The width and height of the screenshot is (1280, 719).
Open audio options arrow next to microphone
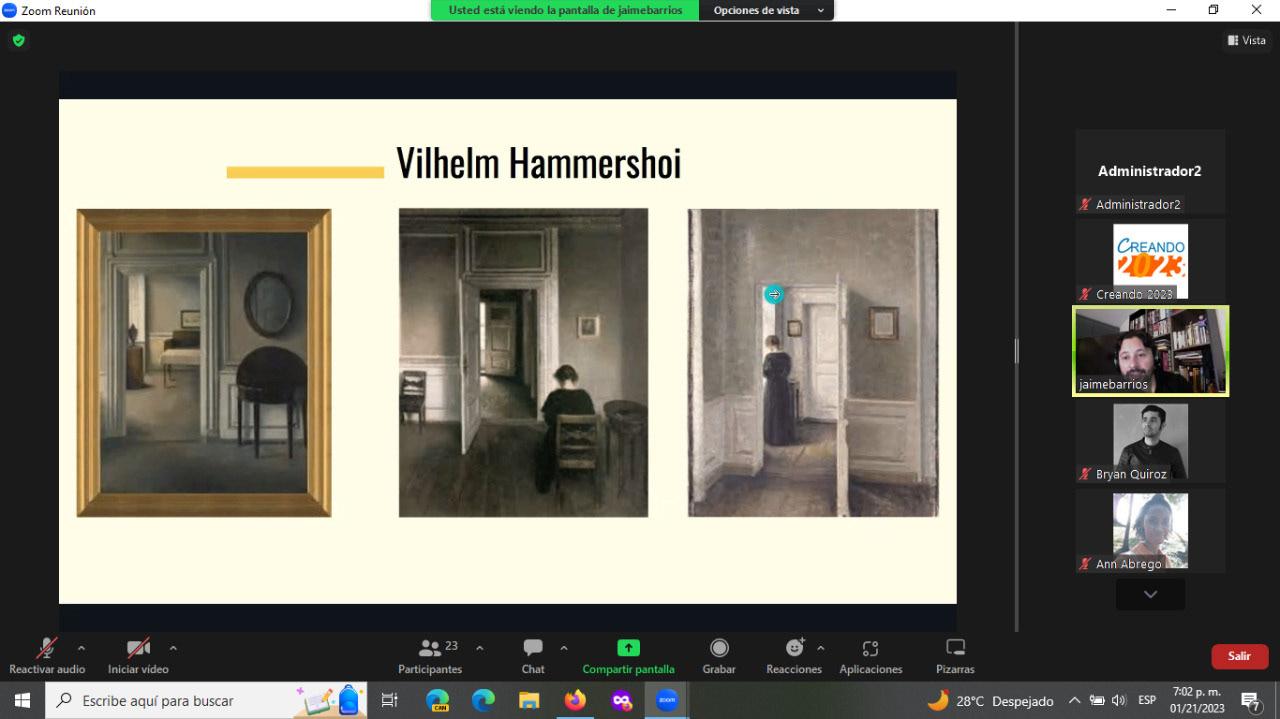point(82,648)
